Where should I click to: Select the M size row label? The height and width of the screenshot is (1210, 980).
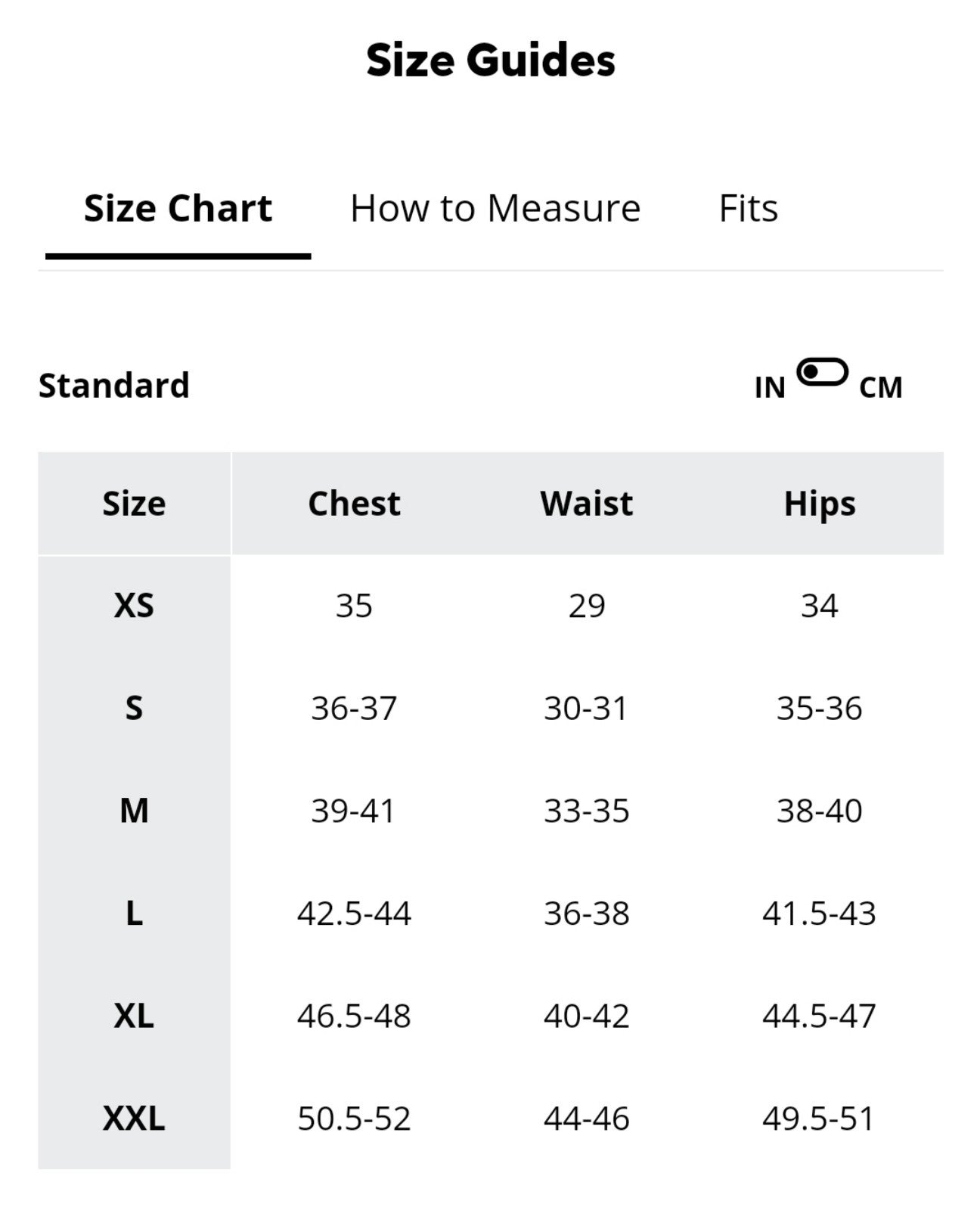[134, 811]
